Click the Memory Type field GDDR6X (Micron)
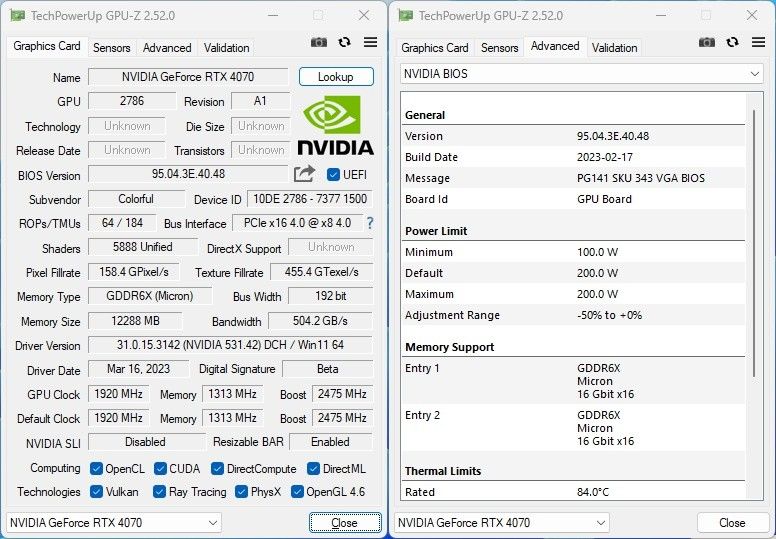 pos(150,296)
